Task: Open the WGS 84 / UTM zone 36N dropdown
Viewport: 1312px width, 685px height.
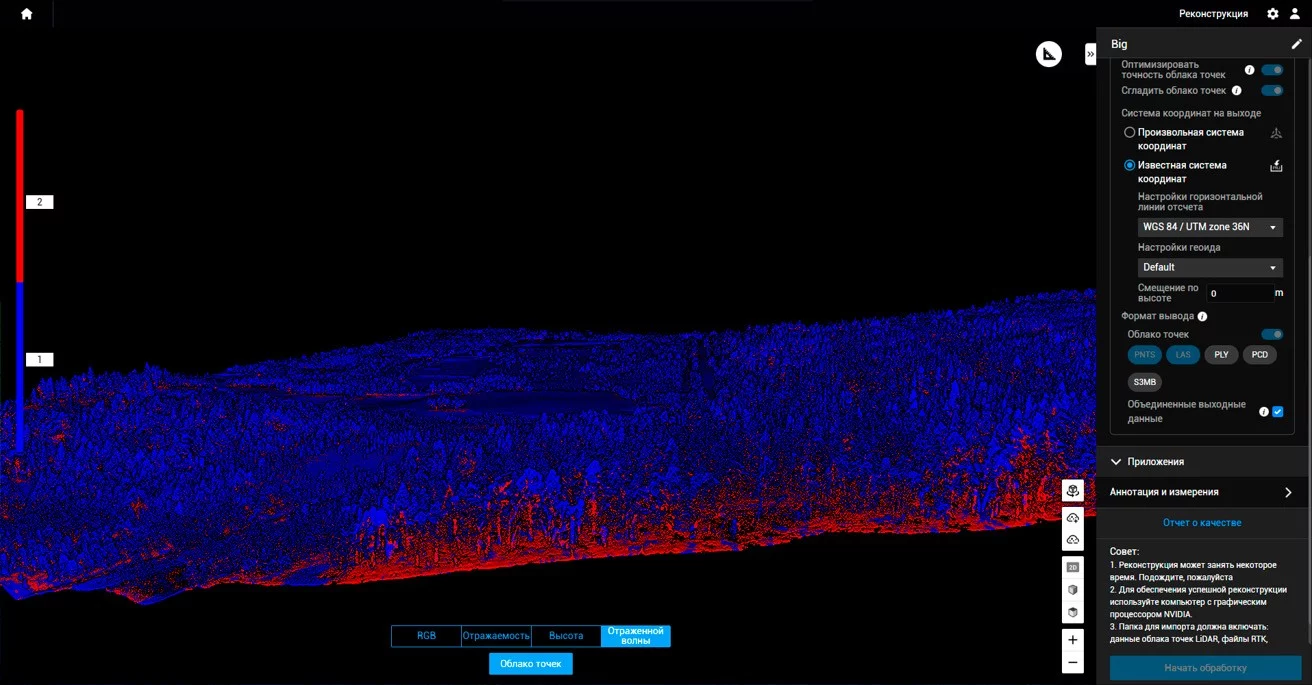Action: click(x=1210, y=227)
